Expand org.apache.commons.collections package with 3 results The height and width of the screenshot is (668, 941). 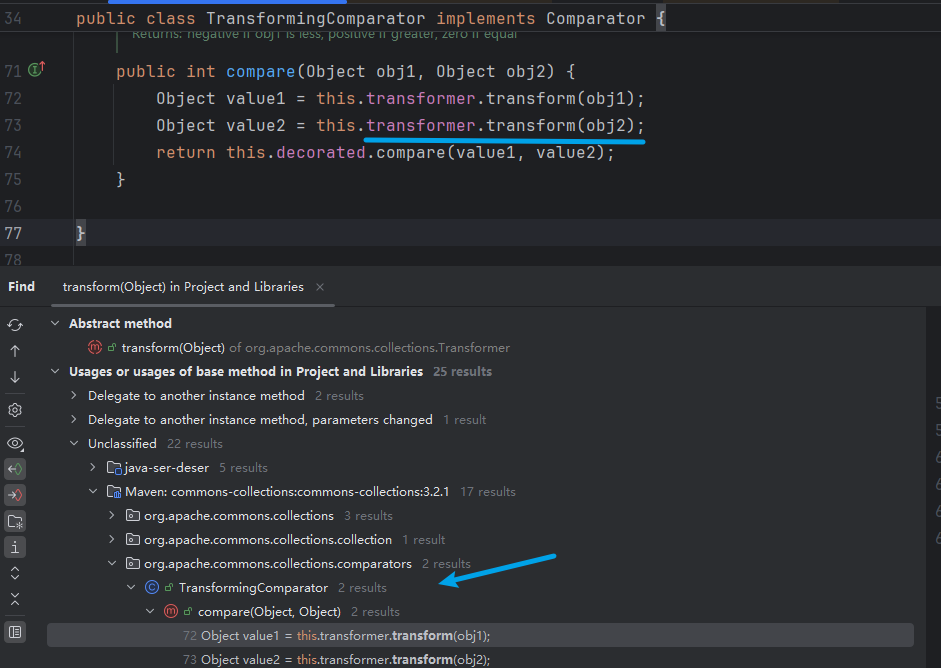point(112,516)
